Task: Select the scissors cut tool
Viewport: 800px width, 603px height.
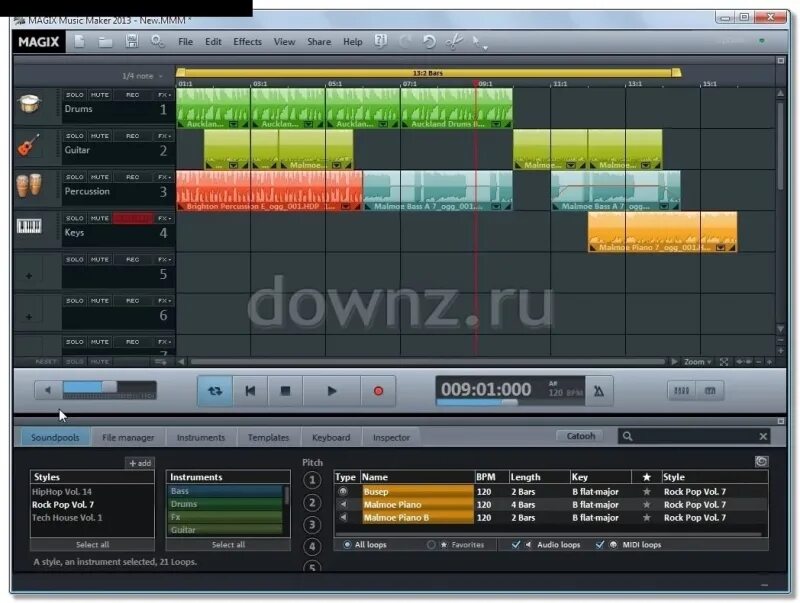Action: (454, 41)
